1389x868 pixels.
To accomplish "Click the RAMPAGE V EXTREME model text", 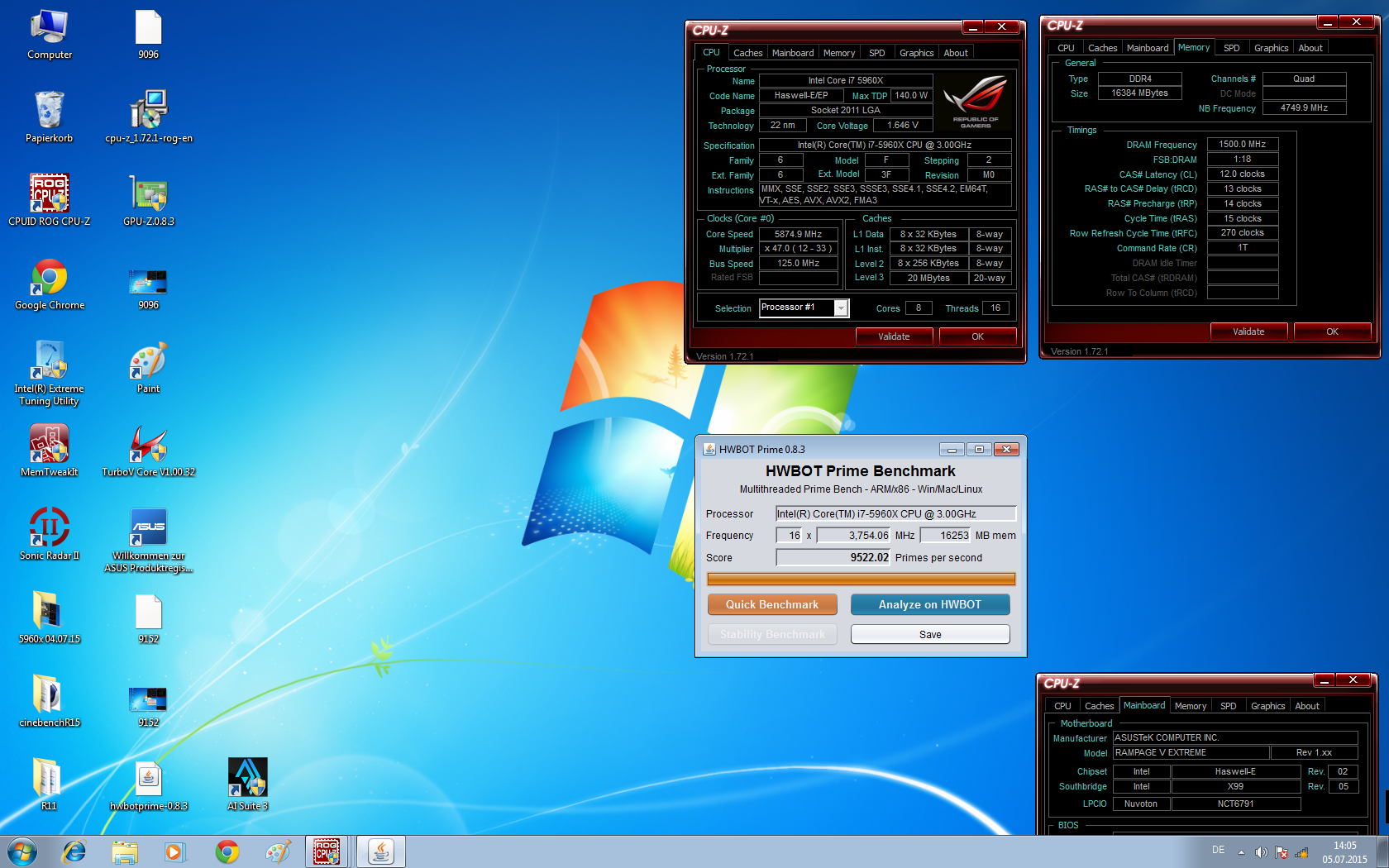I will [1191, 752].
